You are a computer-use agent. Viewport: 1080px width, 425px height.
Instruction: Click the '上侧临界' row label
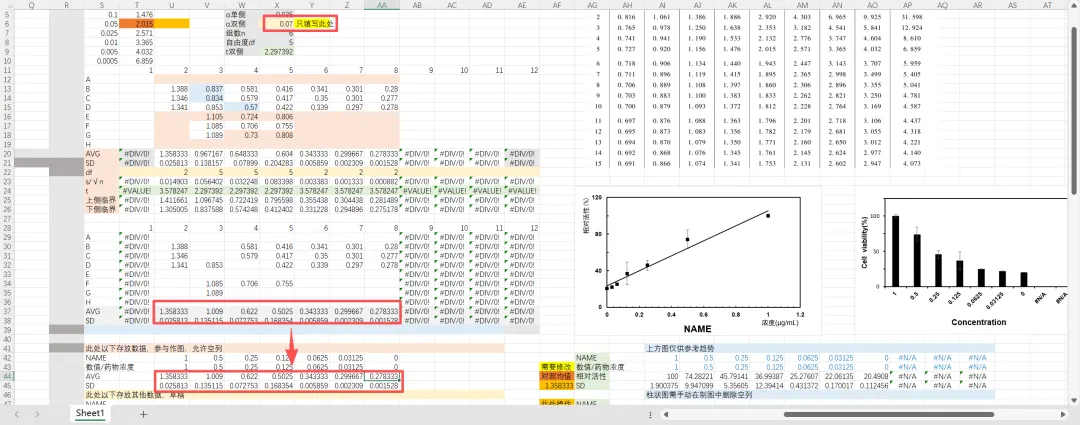(102, 200)
